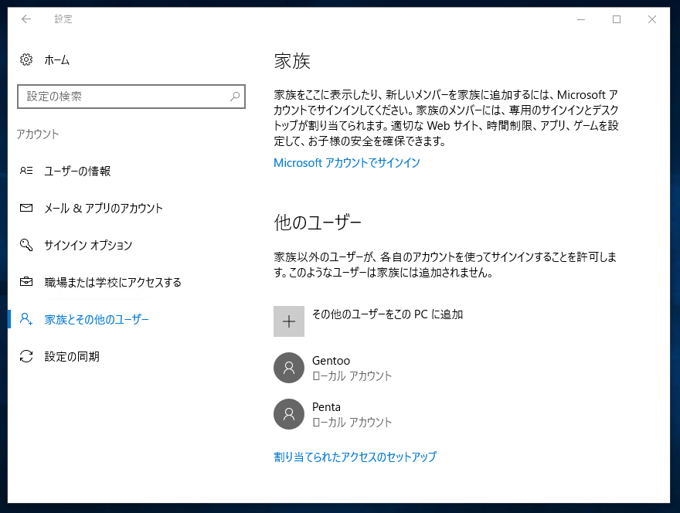Click the briefcase icon for 職場または学校
This screenshot has width=680, height=513.
pos(26,282)
